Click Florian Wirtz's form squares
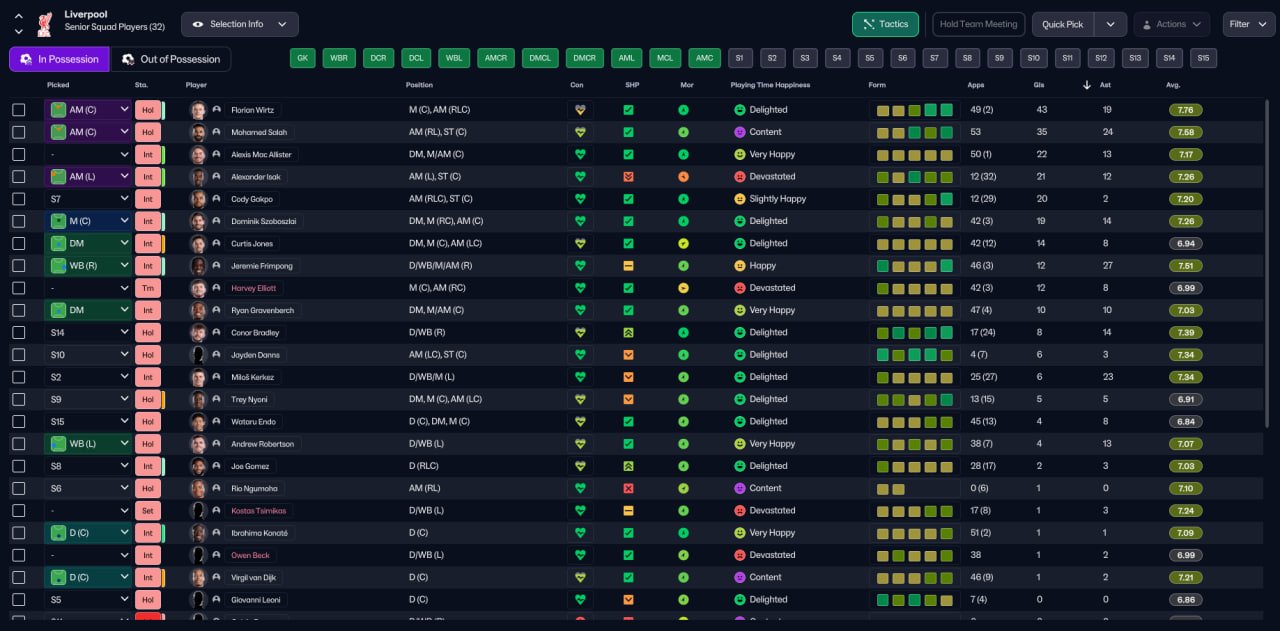The height and width of the screenshot is (631, 1280). point(914,110)
